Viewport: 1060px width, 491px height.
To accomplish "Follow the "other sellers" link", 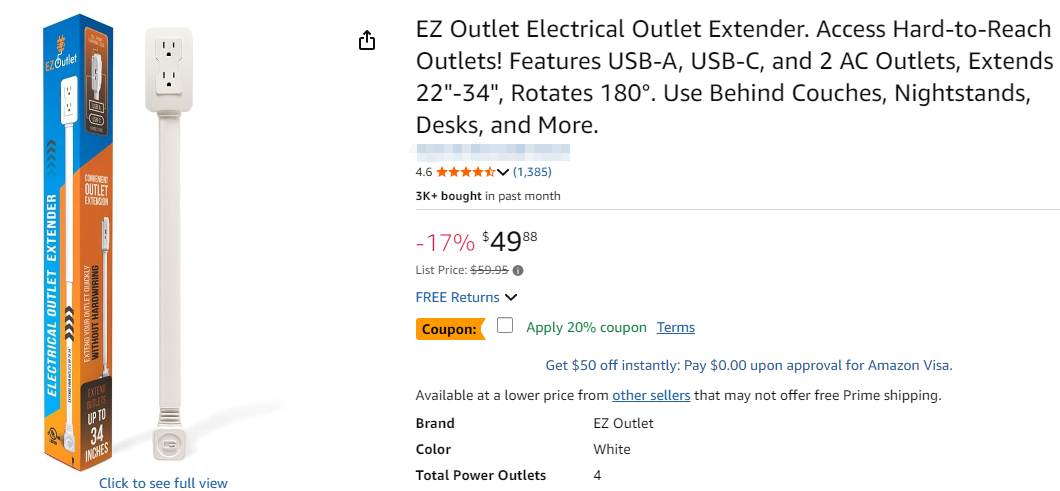I will (651, 395).
